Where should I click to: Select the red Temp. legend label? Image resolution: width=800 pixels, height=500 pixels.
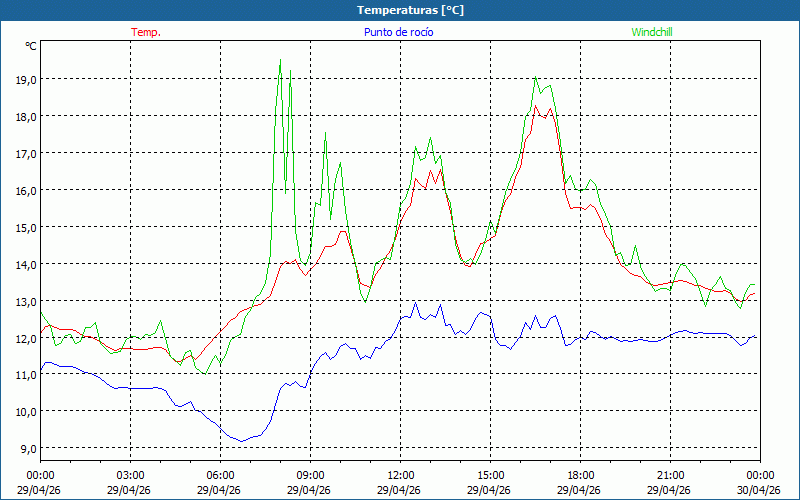146,32
